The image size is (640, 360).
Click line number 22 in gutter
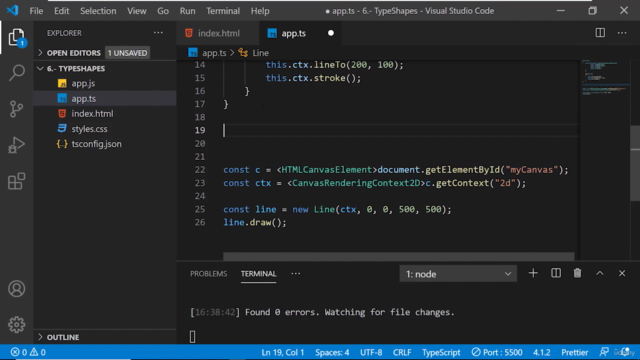(200, 170)
